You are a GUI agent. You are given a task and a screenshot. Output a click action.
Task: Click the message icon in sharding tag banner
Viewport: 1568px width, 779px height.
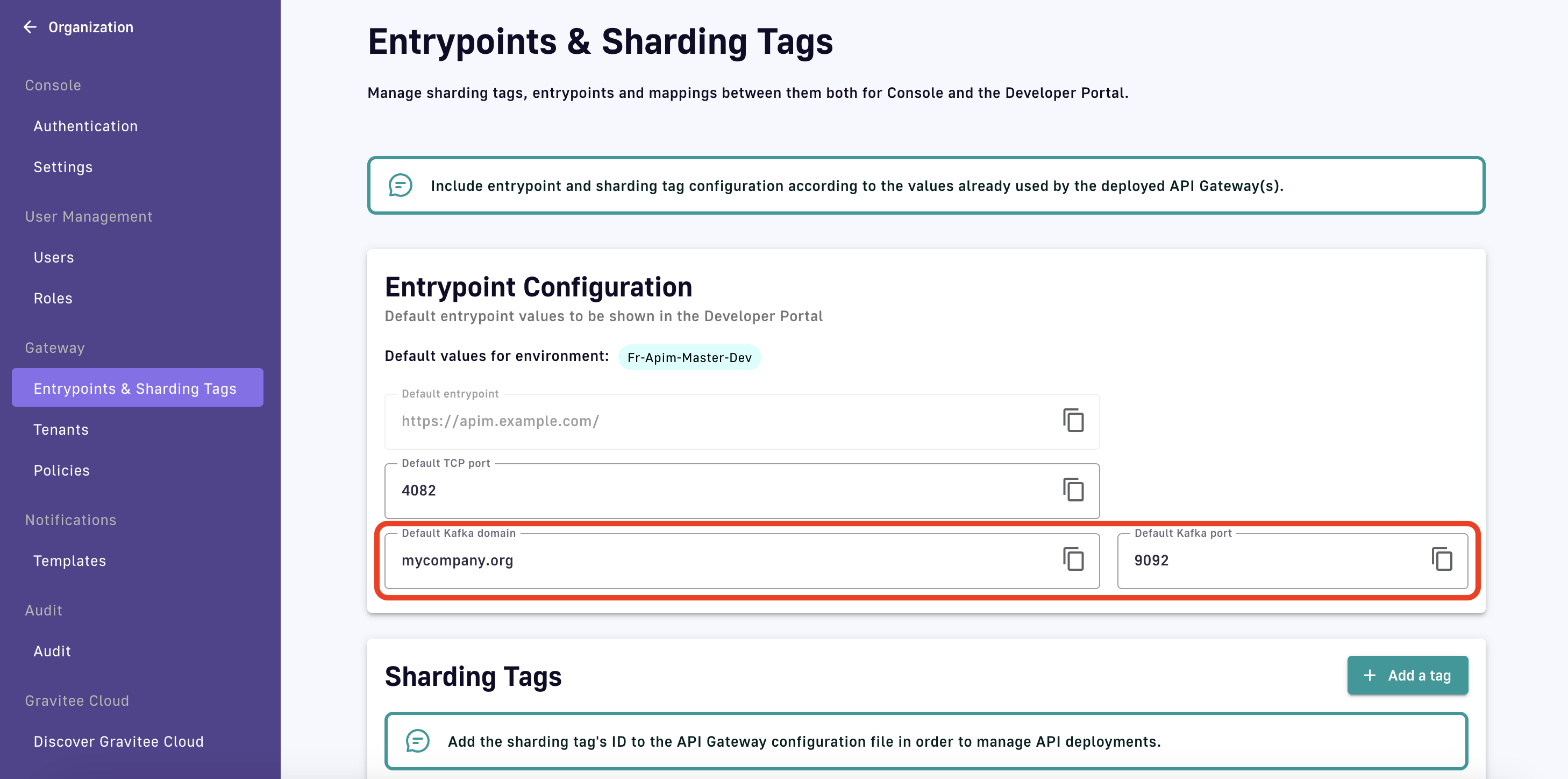(418, 741)
